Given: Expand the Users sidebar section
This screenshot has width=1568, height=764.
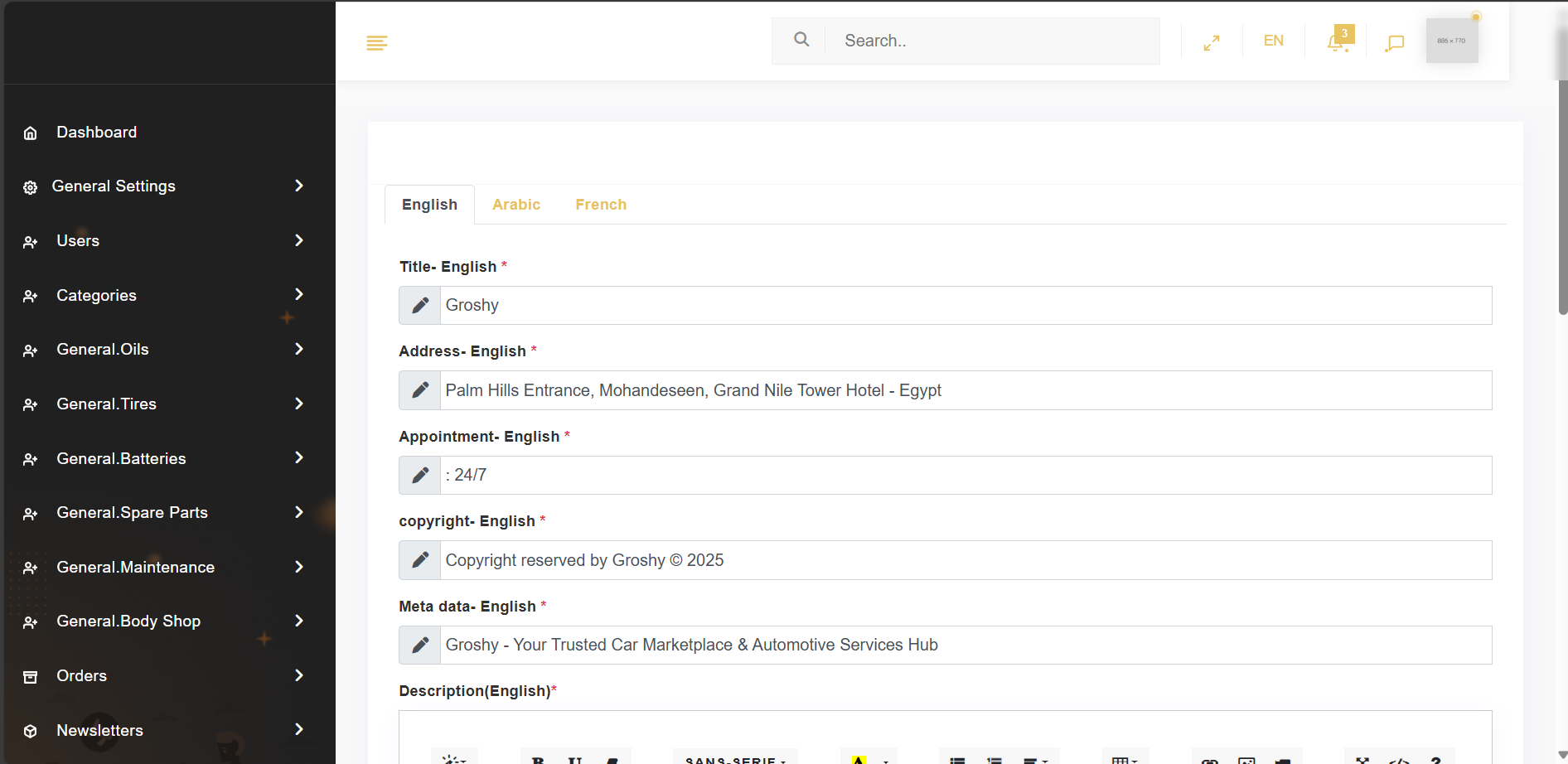Looking at the screenshot, I should [x=166, y=241].
